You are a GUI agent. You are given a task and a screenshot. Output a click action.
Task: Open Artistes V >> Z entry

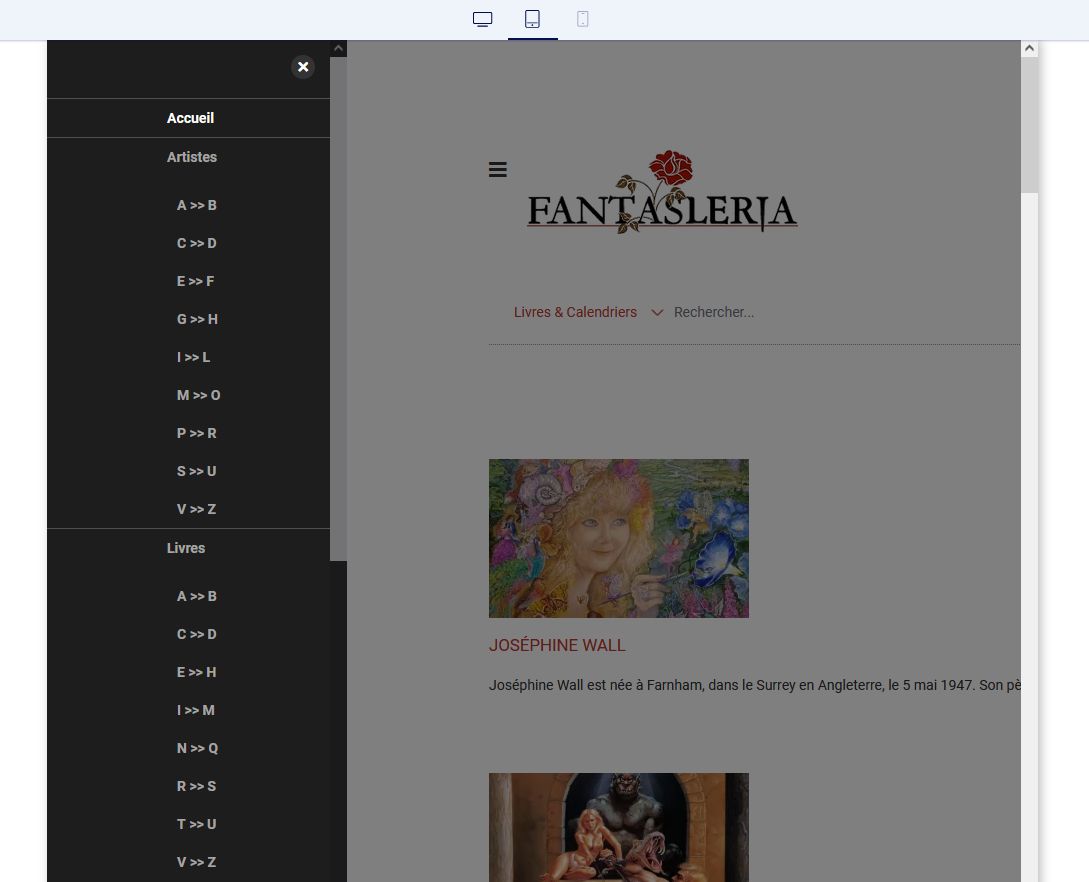(x=197, y=509)
